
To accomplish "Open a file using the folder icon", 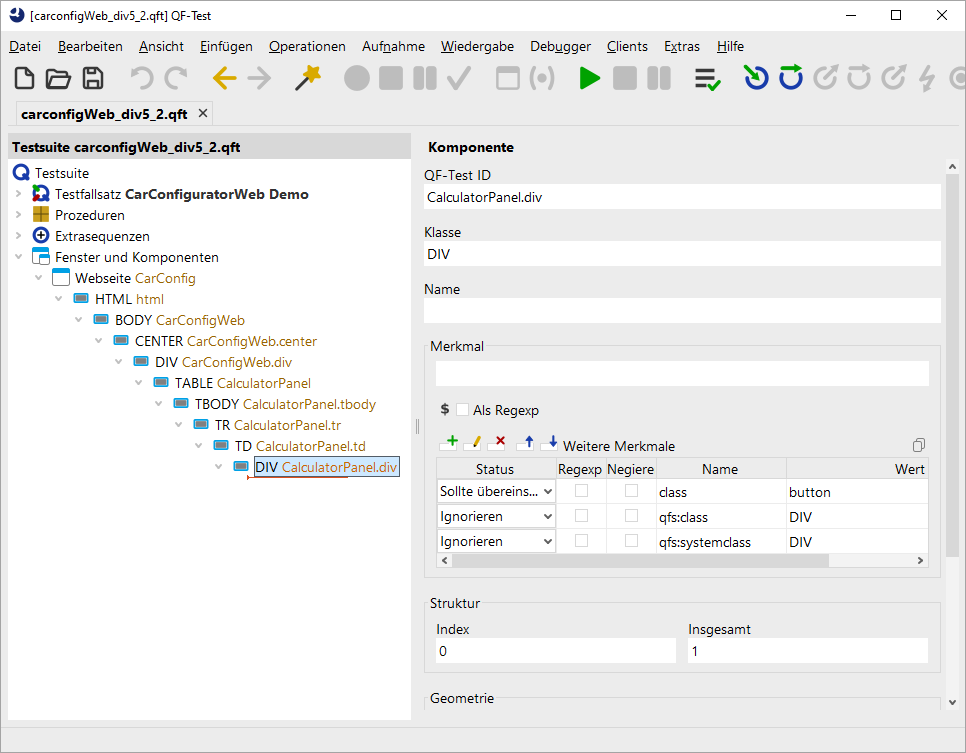I will click(59, 79).
